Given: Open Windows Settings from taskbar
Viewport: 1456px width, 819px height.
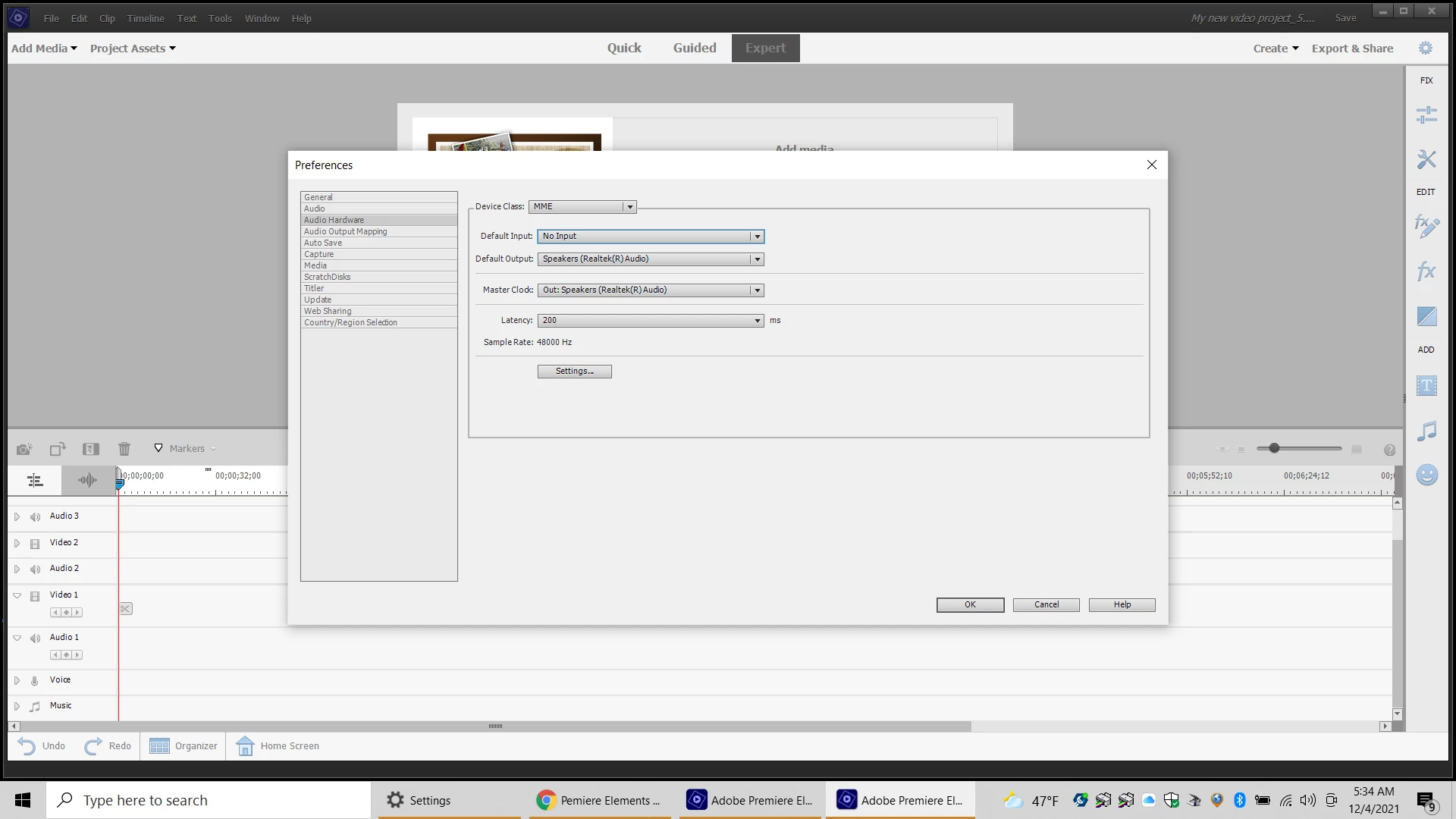Looking at the screenshot, I should (419, 800).
